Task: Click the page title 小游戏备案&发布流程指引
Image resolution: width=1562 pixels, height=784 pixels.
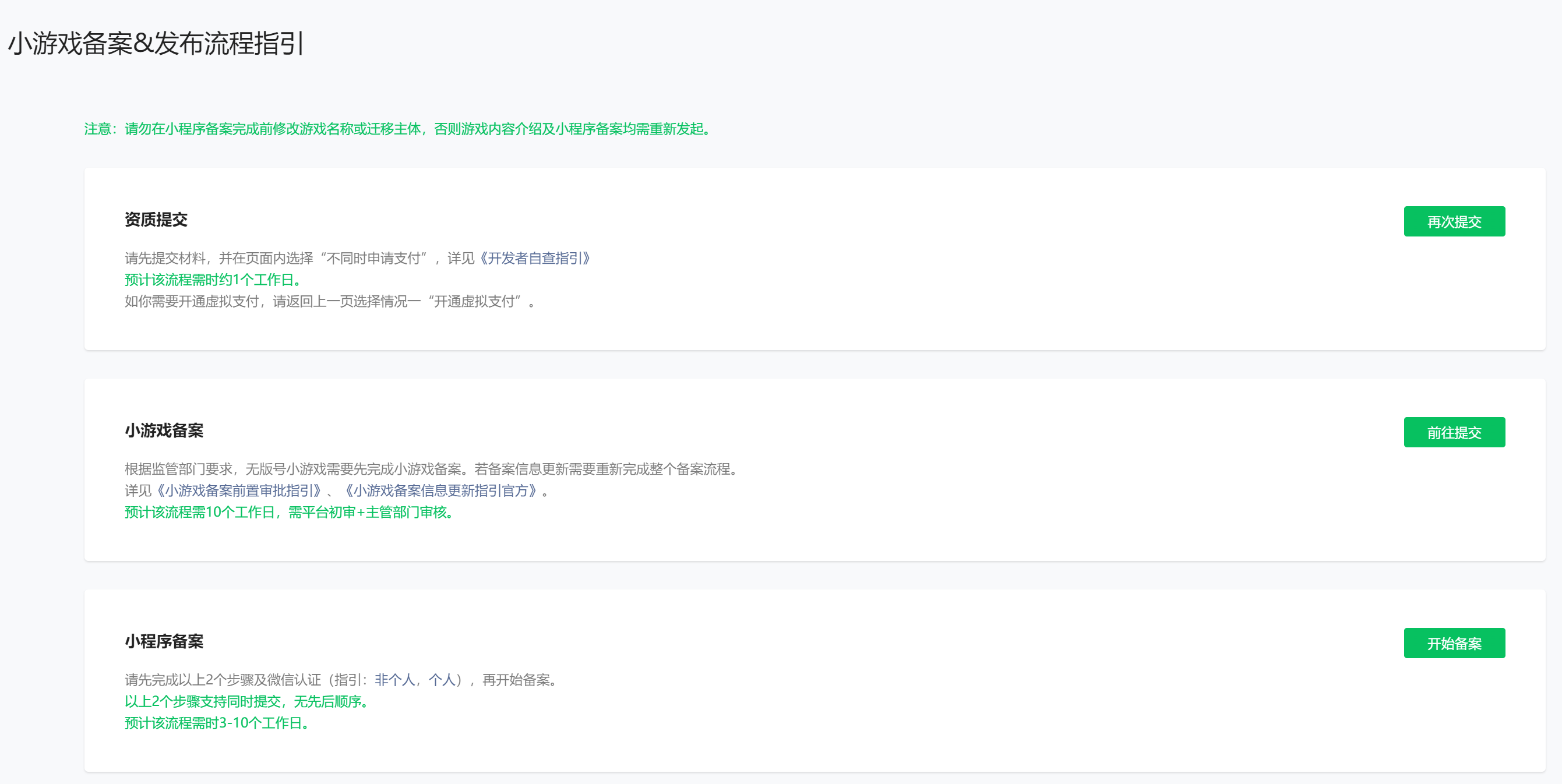Action: coord(156,44)
